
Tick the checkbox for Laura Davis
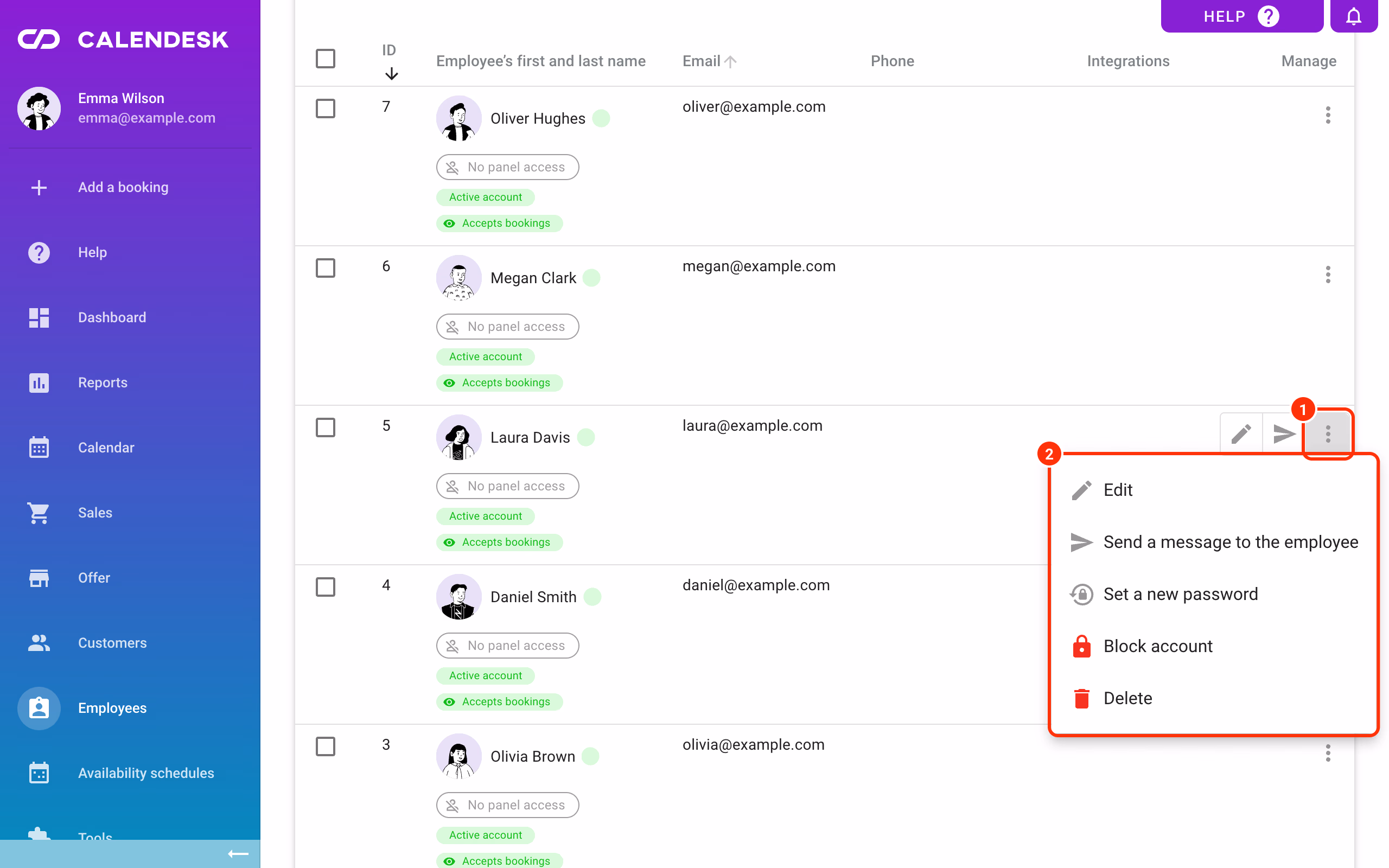(x=326, y=427)
